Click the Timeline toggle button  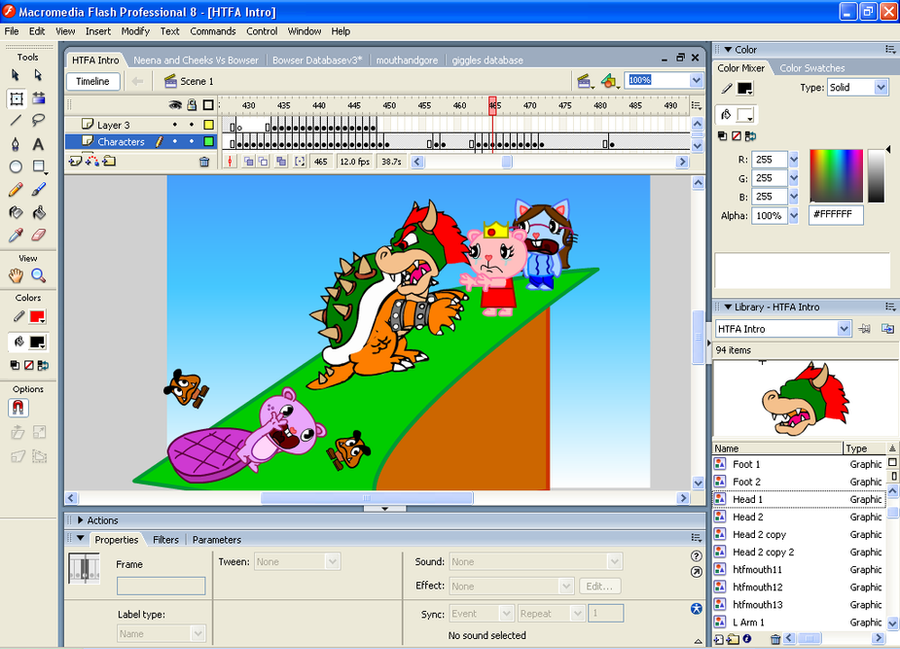93,81
